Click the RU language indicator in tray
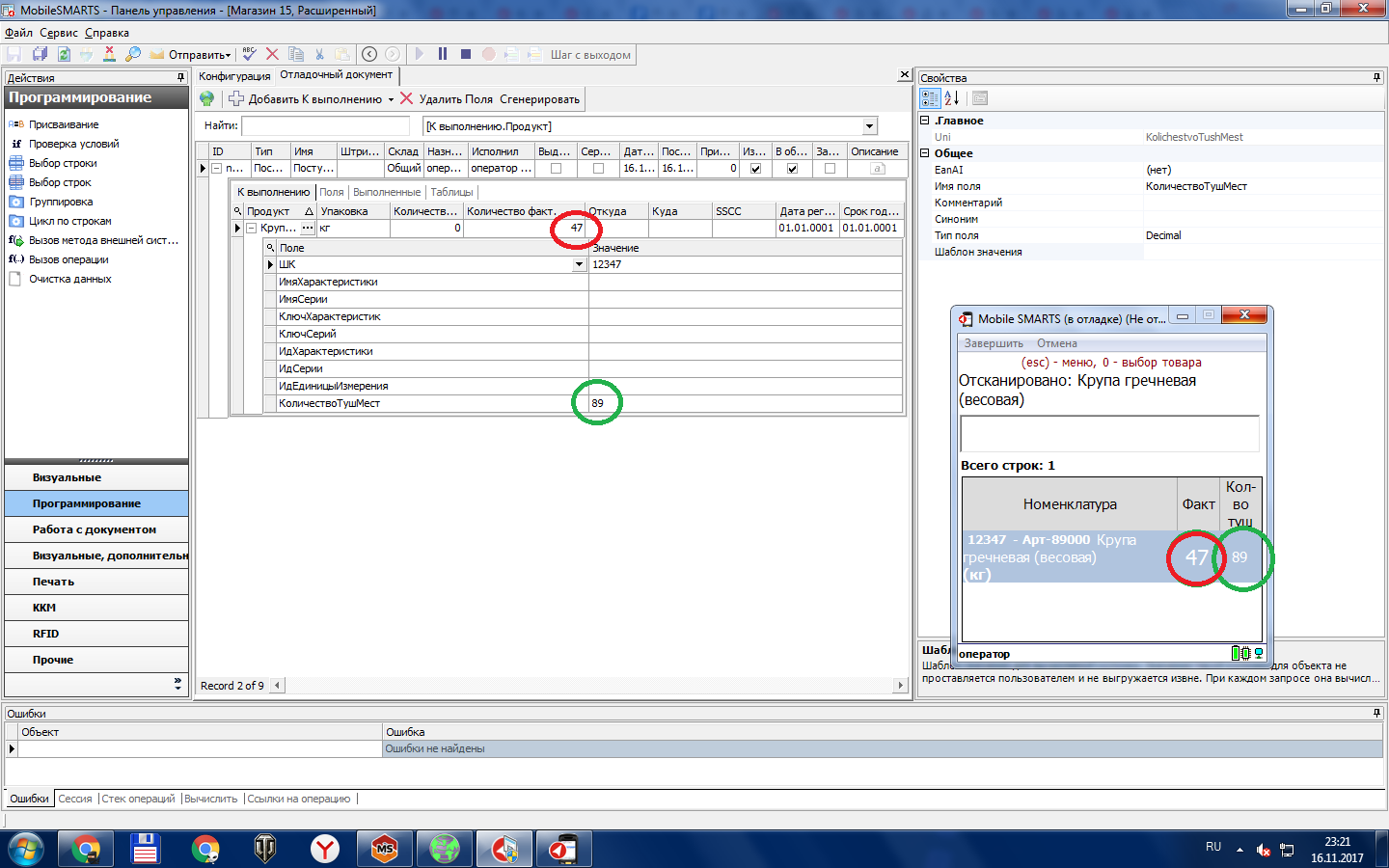Screen dimensions: 1389x868 [x=1213, y=847]
